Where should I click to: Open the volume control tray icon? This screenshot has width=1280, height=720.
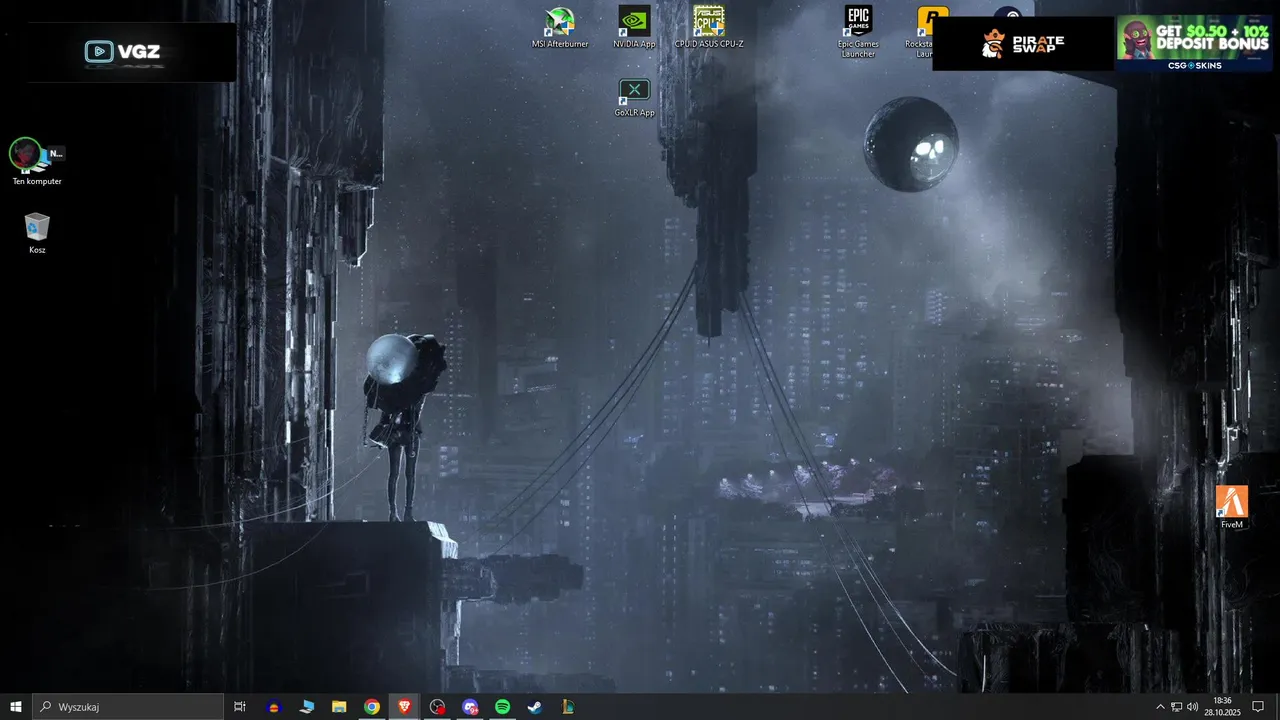point(1192,707)
